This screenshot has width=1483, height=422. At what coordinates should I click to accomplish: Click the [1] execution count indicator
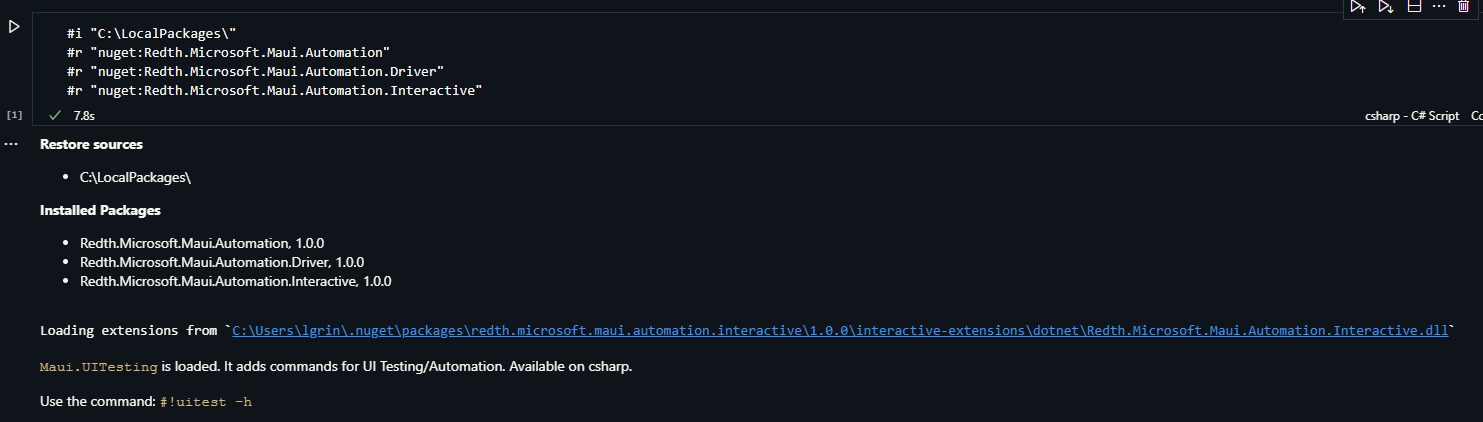click(x=14, y=116)
